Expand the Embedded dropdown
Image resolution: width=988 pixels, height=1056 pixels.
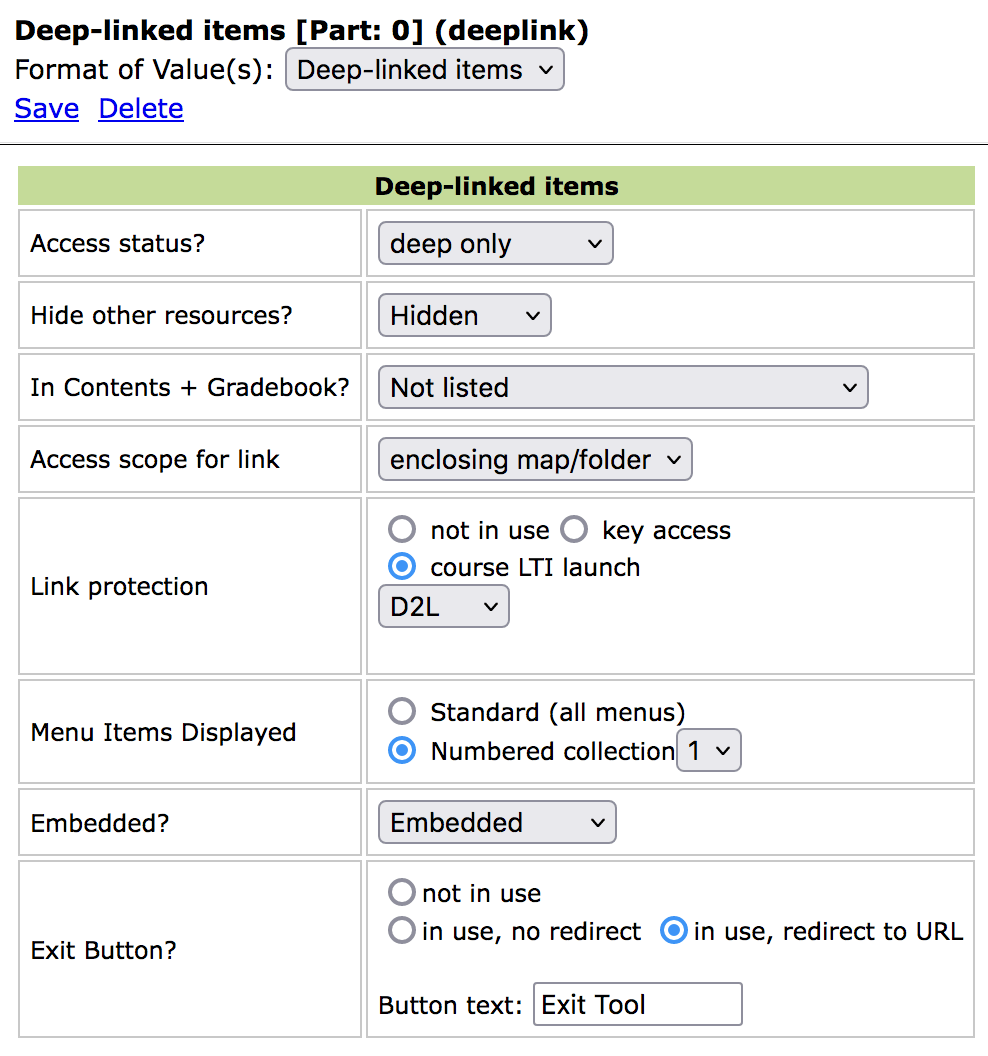496,823
